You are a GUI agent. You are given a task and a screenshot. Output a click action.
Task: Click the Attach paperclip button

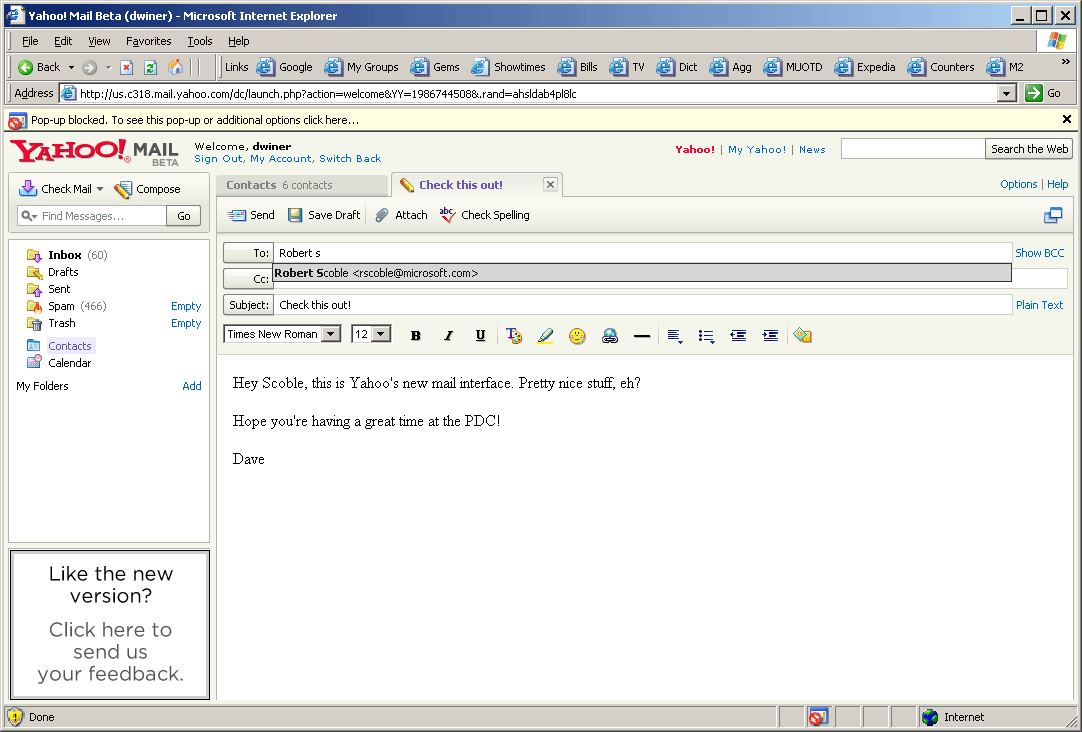(x=401, y=215)
